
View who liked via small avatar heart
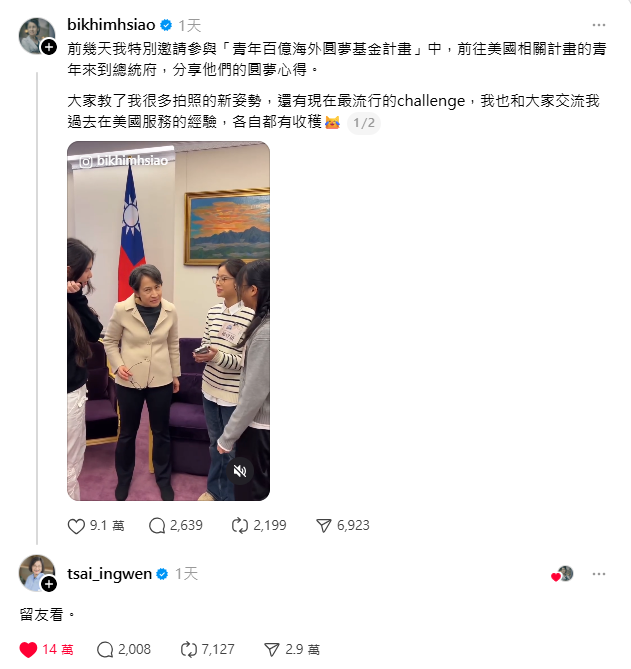point(562,574)
